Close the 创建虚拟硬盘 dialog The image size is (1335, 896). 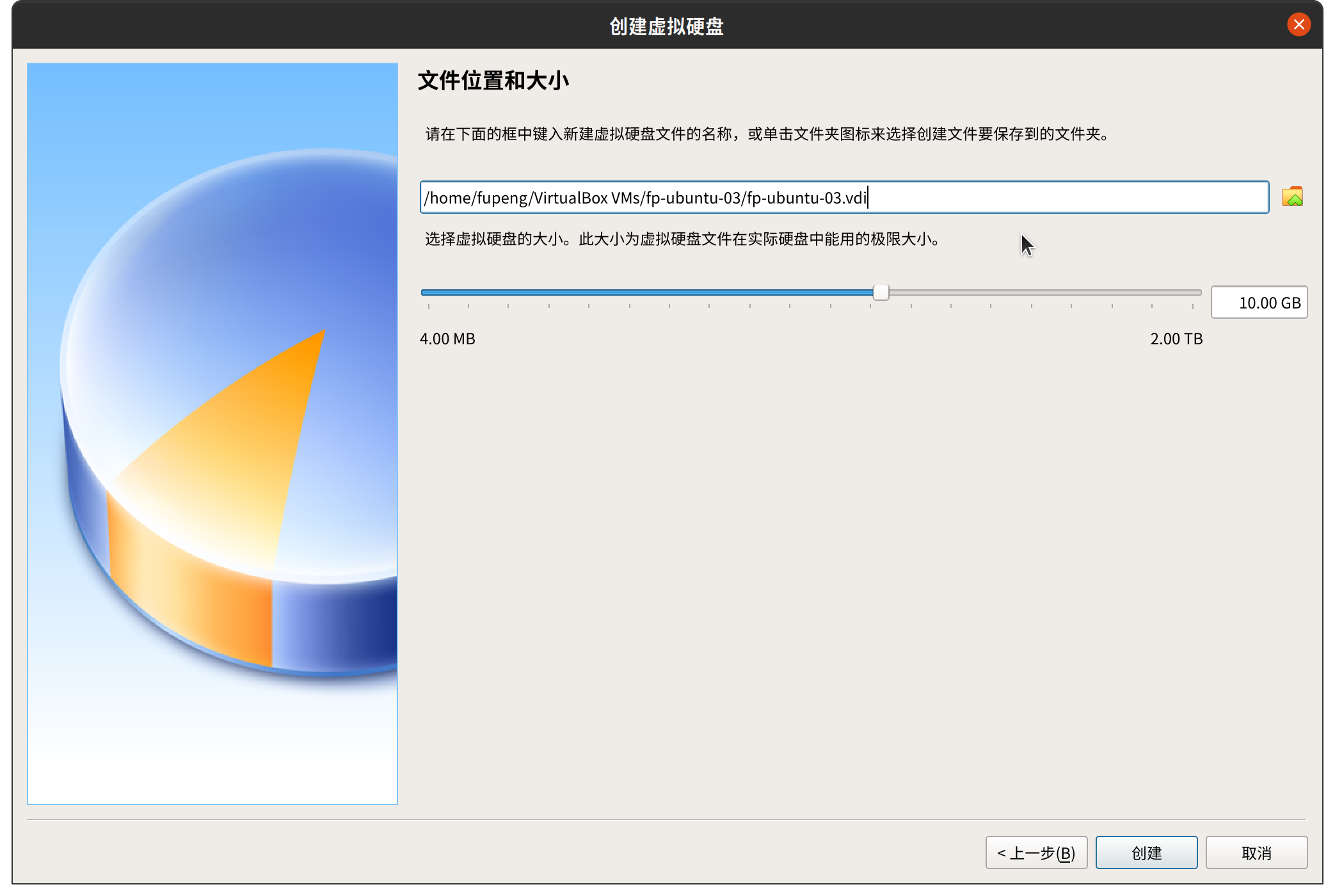[x=1299, y=25]
